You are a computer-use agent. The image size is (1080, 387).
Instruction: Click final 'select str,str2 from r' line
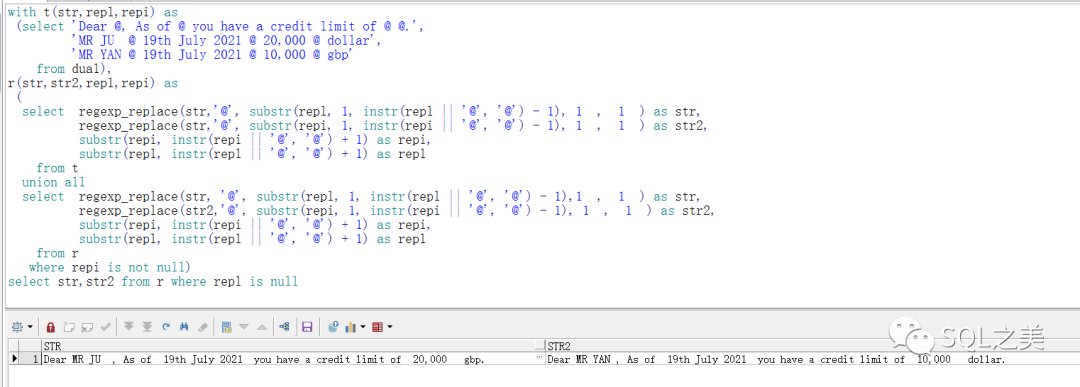pos(153,282)
